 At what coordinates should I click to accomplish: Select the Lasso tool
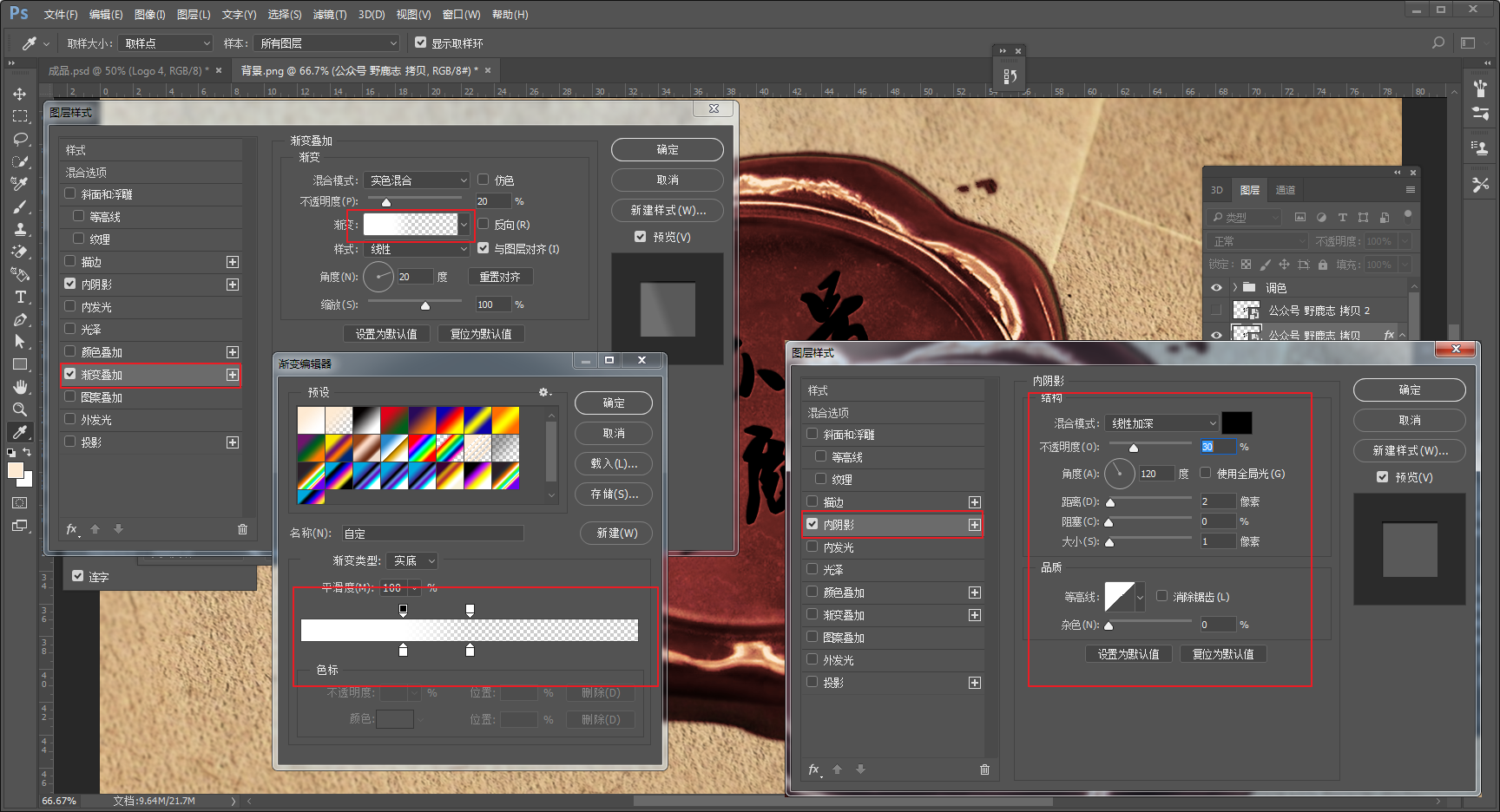click(x=20, y=139)
